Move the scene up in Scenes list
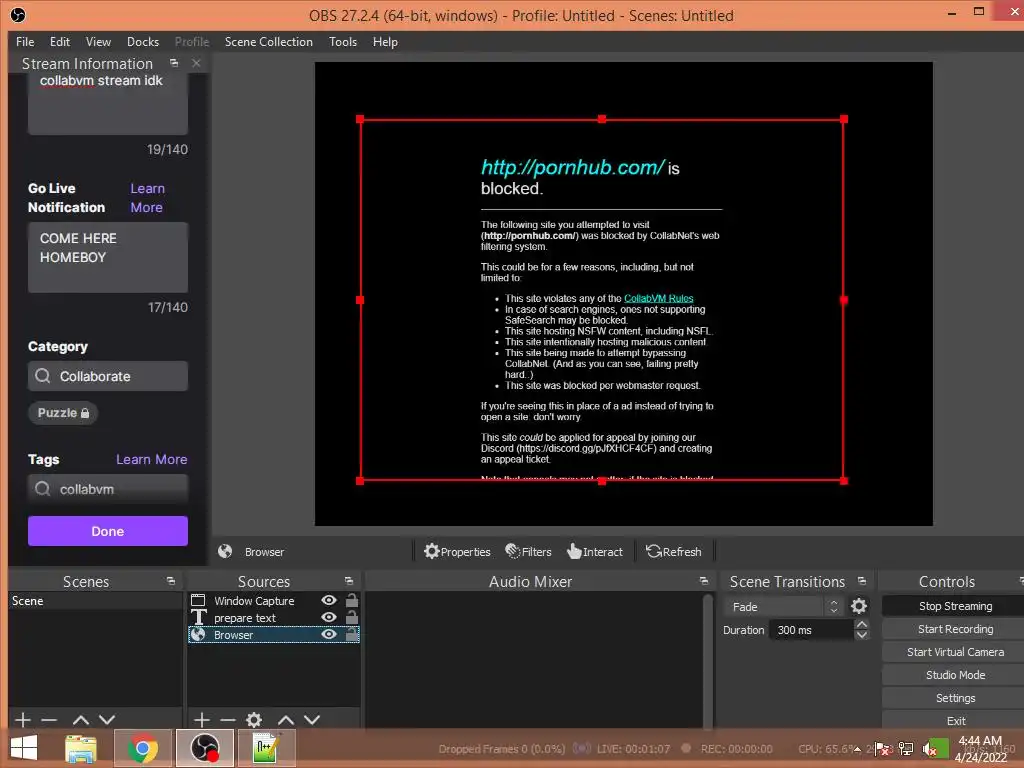The height and width of the screenshot is (768, 1024). pyautogui.click(x=81, y=720)
